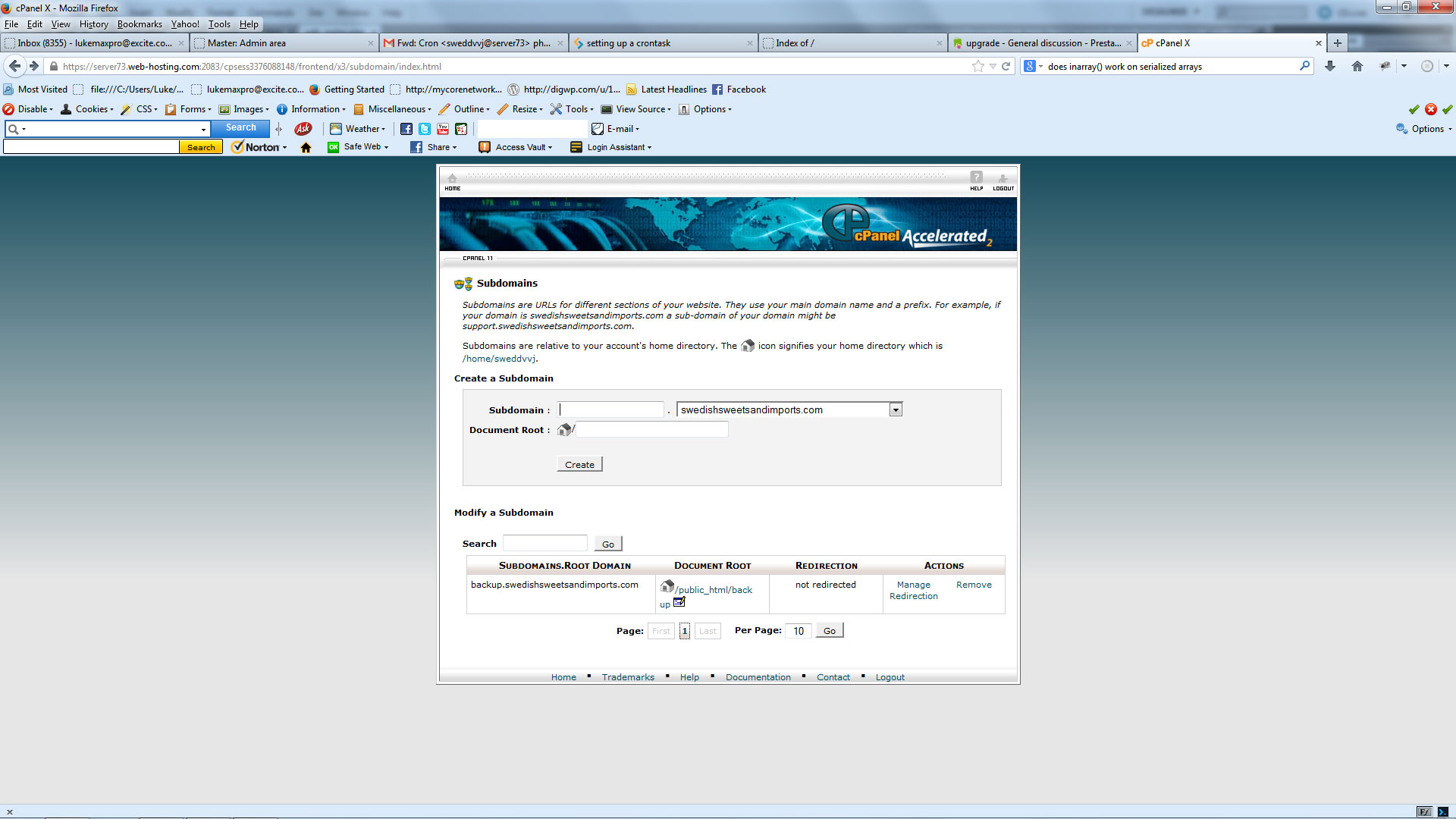Click the Remove link for backup subdomain
Screen dimensions: 1456x819
974,585
